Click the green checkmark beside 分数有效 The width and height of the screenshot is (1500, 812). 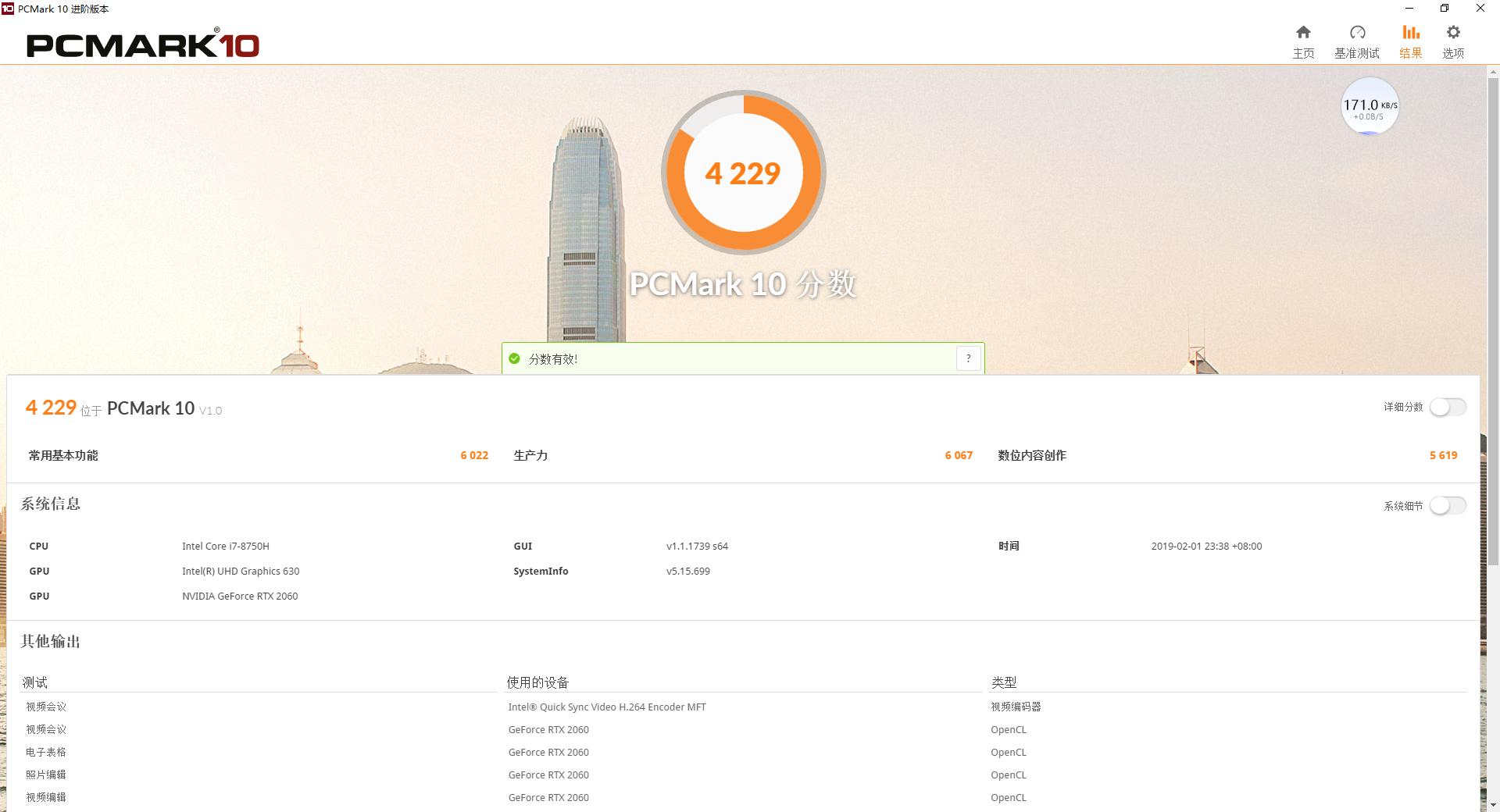pos(515,358)
